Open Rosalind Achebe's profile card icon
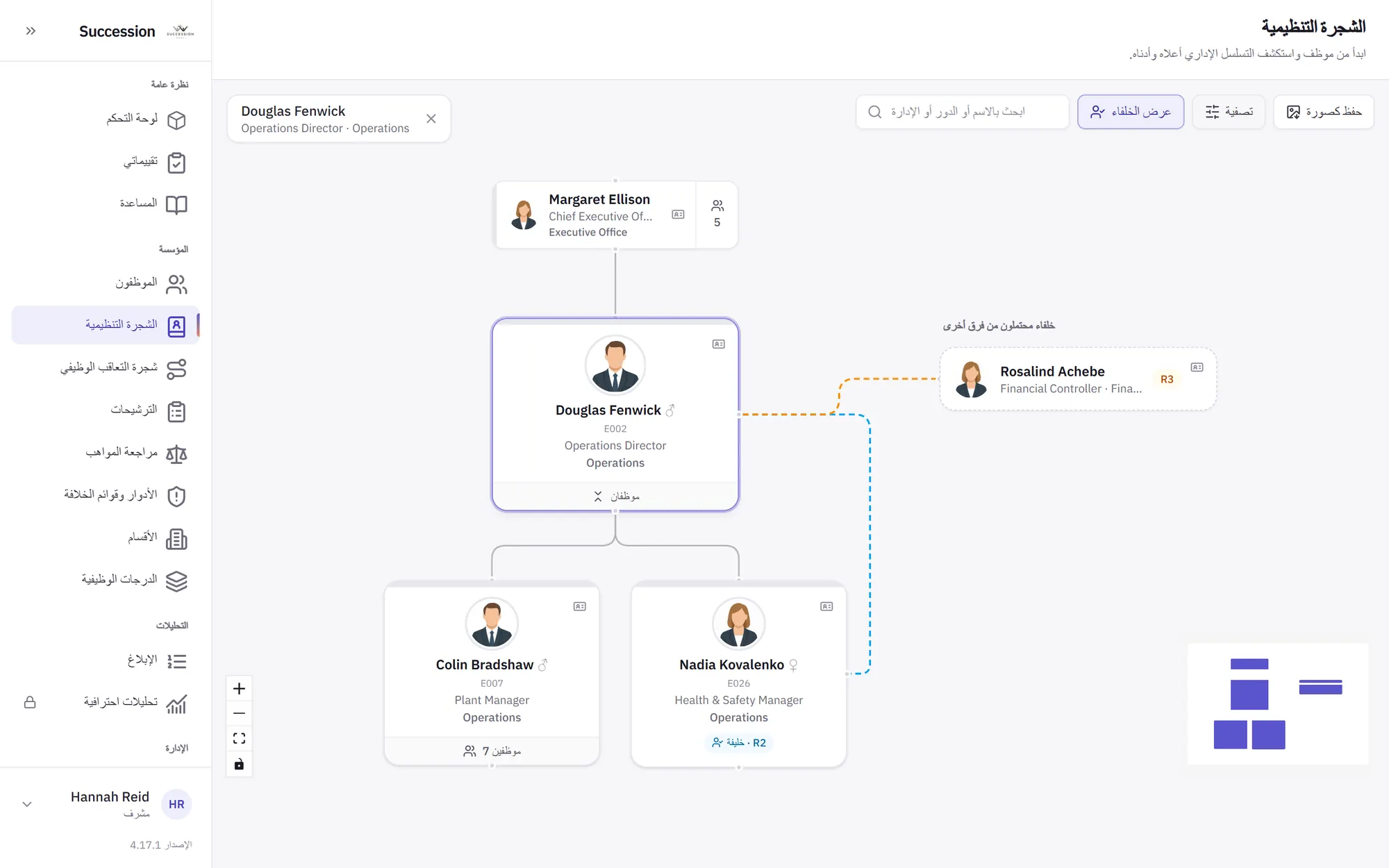Image resolution: width=1389 pixels, height=868 pixels. pos(1197,367)
